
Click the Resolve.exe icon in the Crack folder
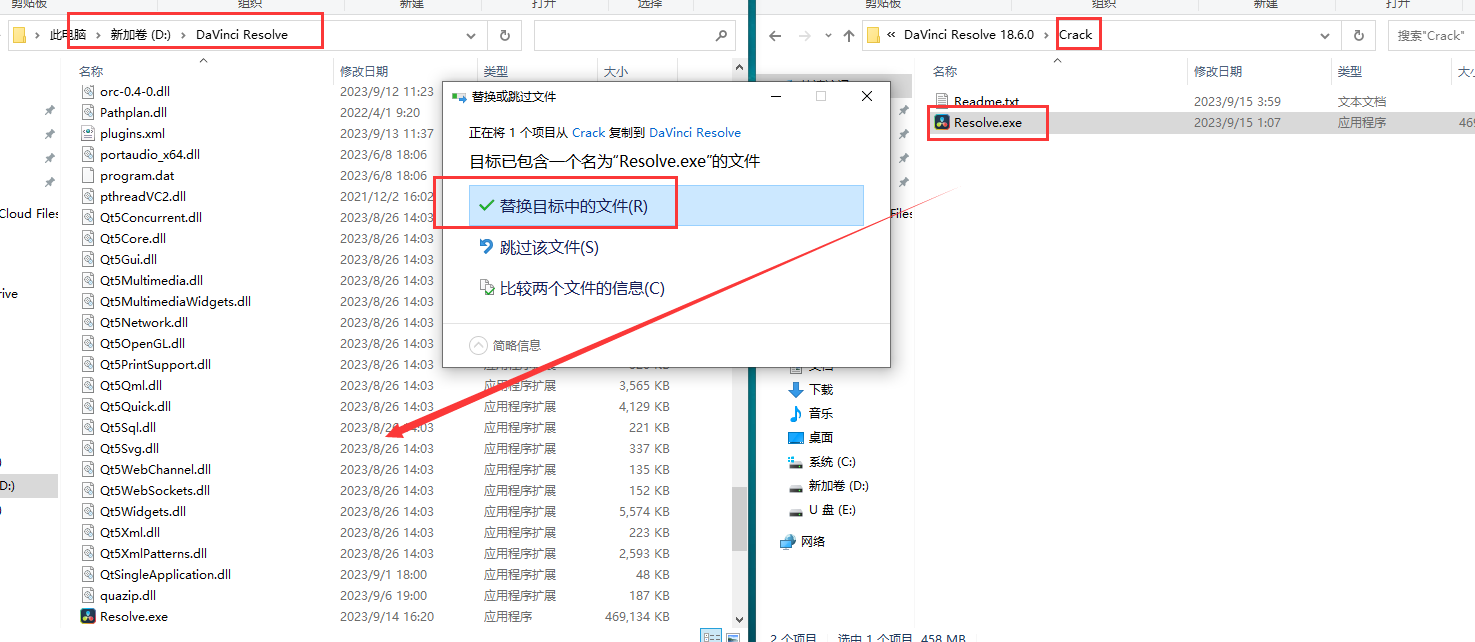tap(941, 122)
